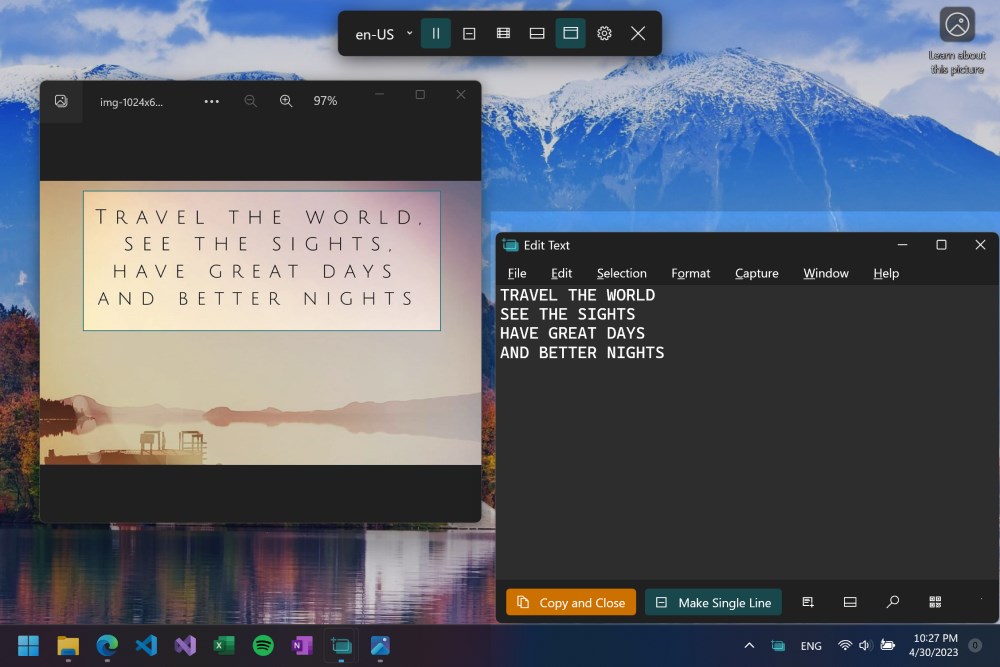This screenshot has width=1000, height=667.
Task: Open the Windows Start menu
Action: 29,646
